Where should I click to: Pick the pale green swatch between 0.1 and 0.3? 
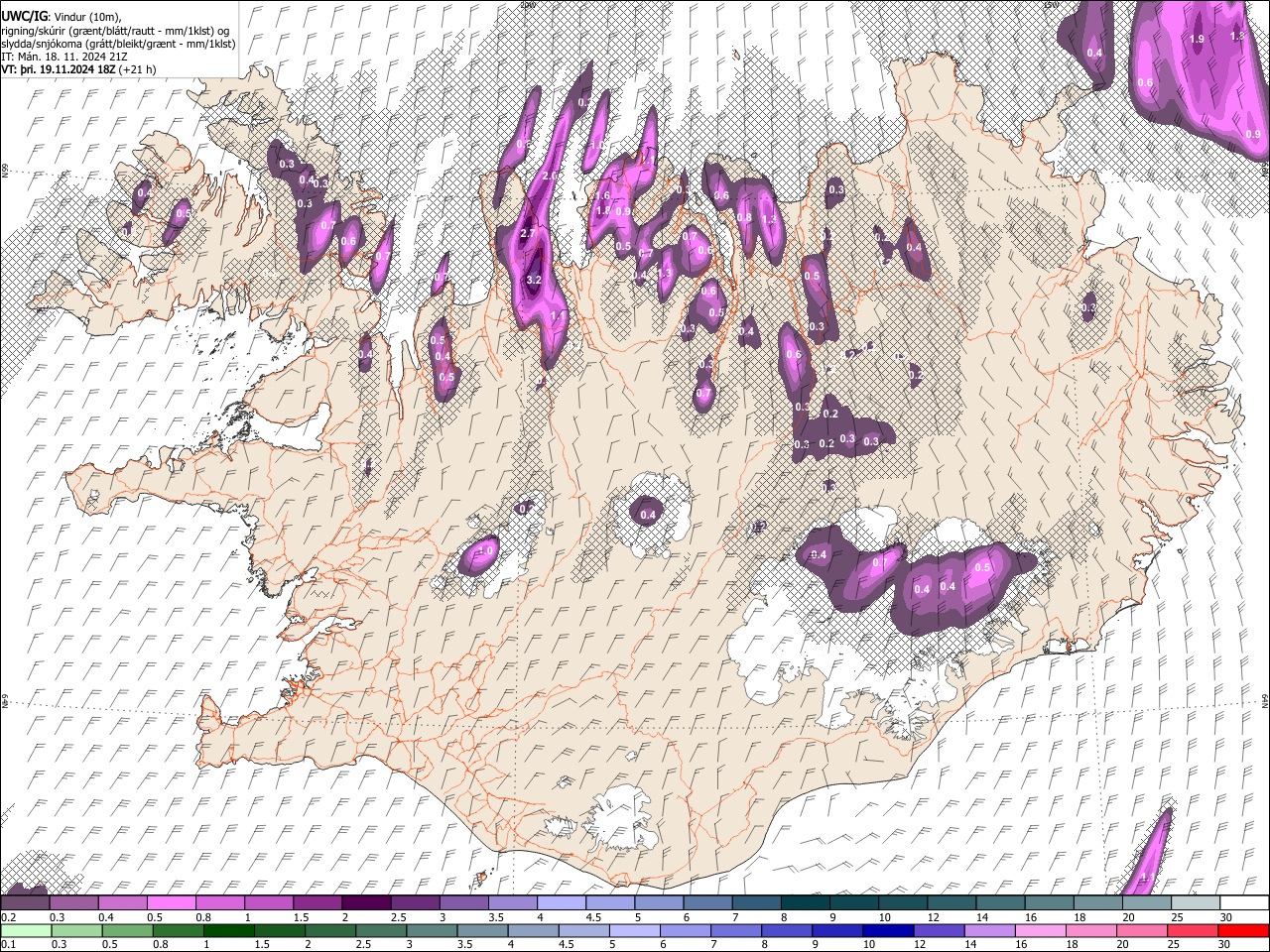click(25, 931)
